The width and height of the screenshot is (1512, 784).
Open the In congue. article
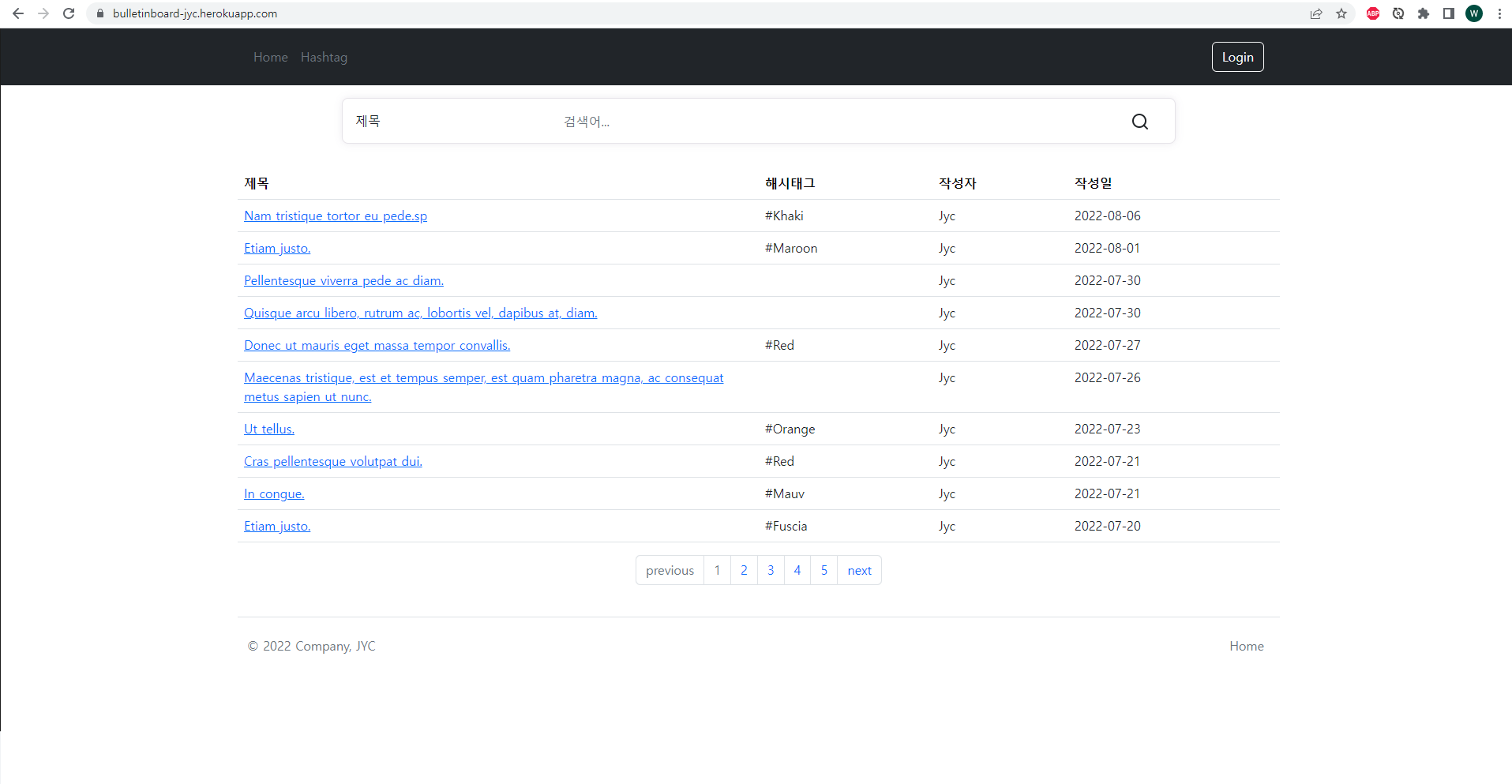(x=274, y=493)
